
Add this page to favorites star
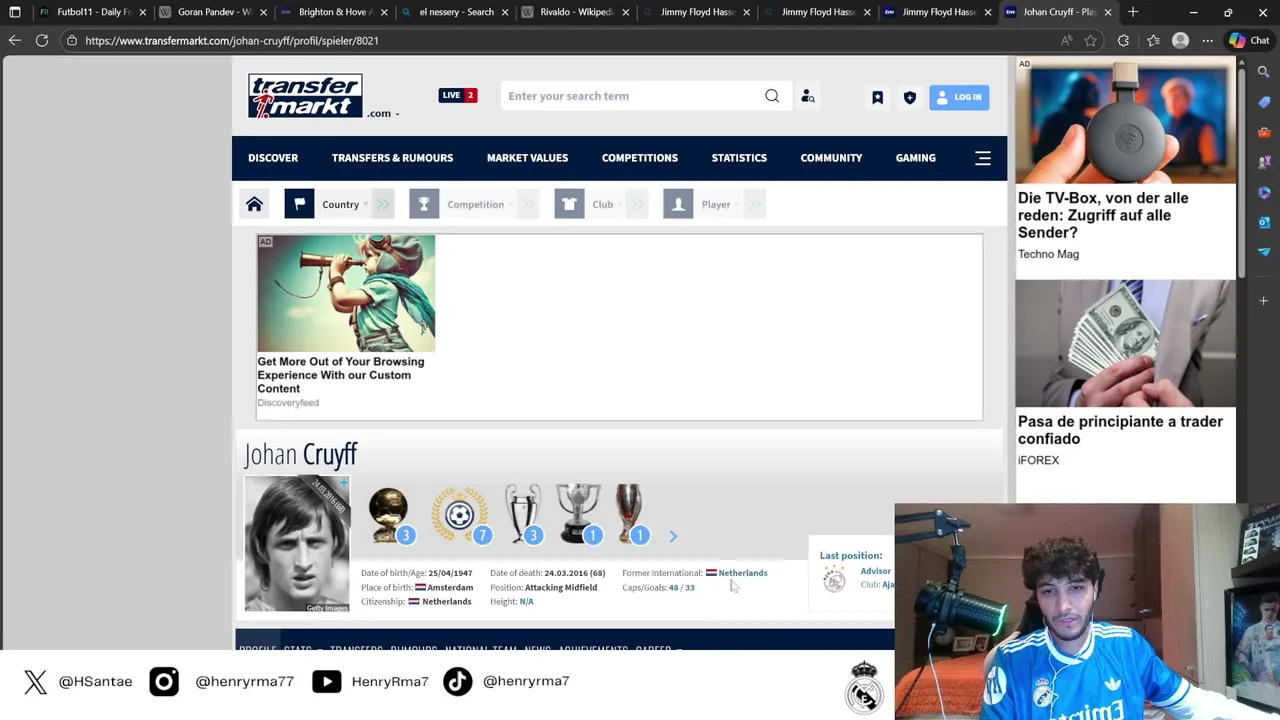pyautogui.click(x=1091, y=41)
